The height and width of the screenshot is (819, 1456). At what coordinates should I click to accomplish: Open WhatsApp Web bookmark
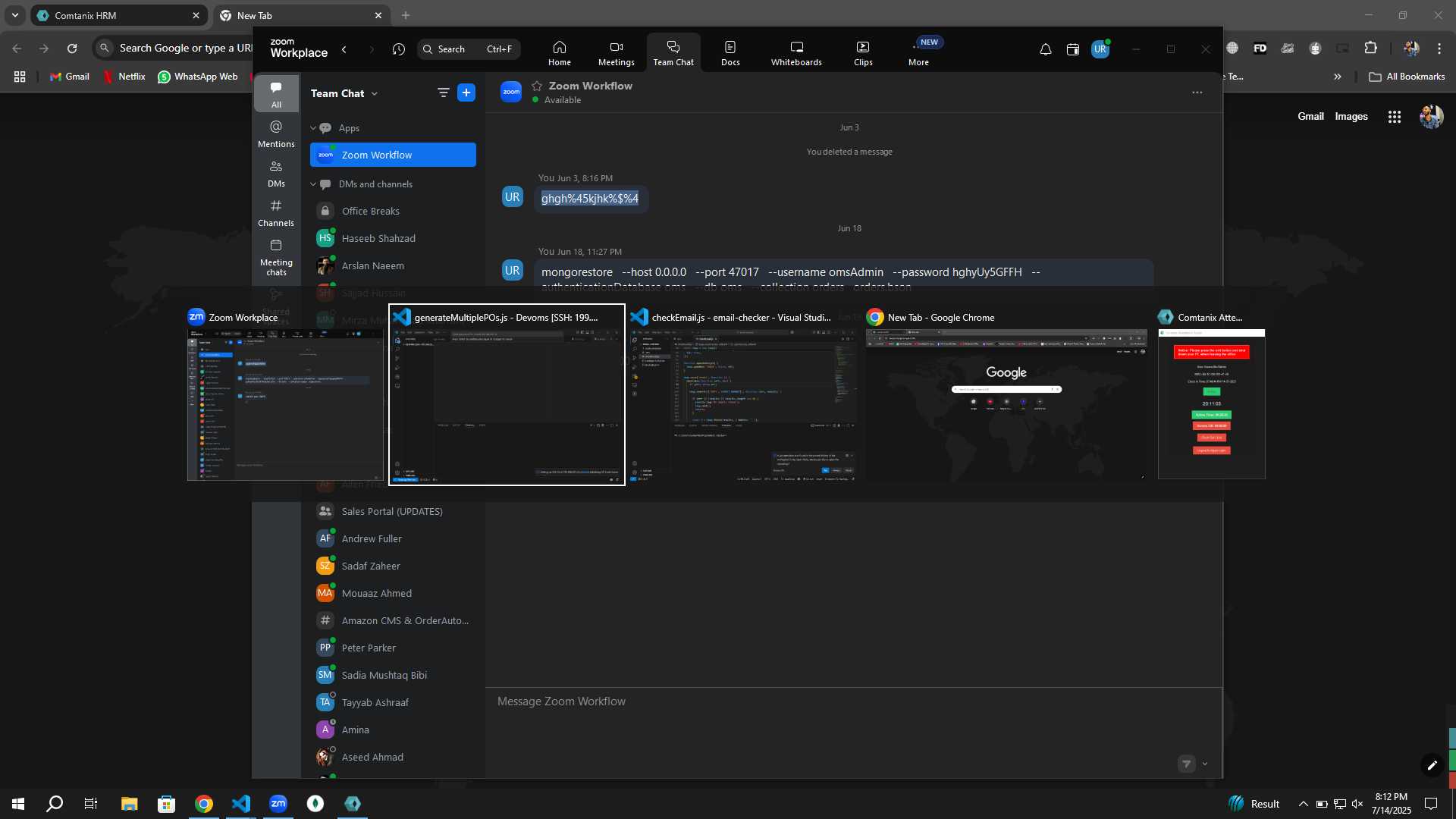point(197,77)
